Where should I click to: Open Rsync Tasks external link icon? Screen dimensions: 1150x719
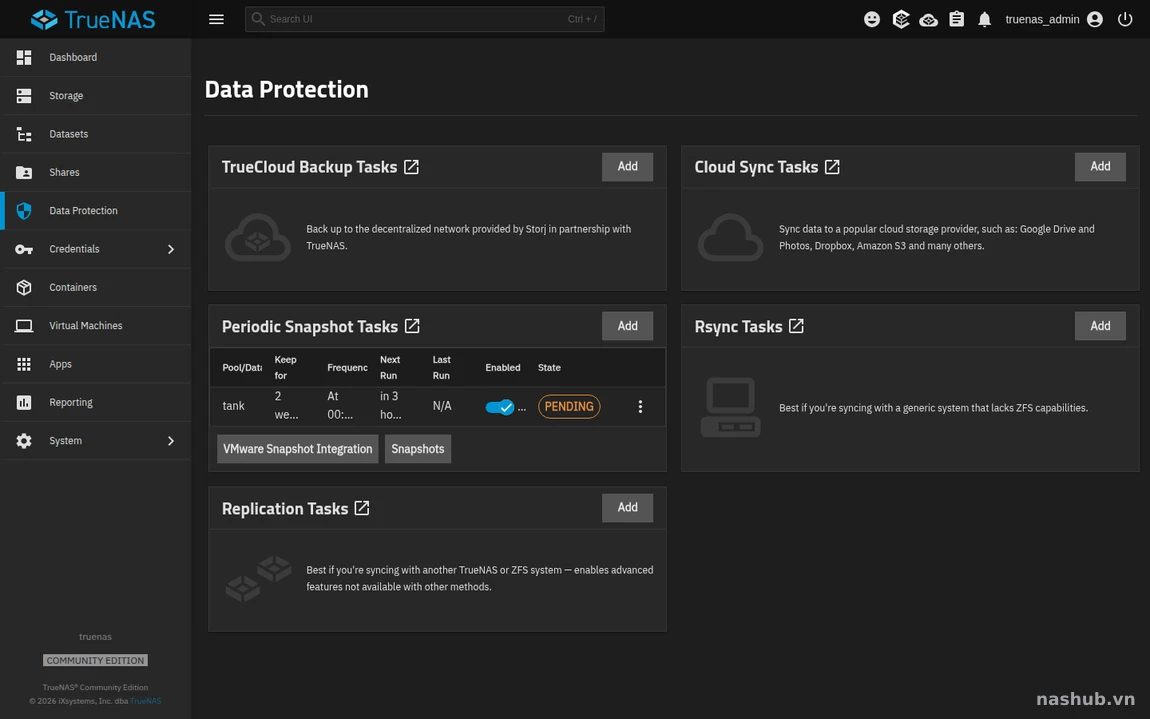tap(796, 326)
